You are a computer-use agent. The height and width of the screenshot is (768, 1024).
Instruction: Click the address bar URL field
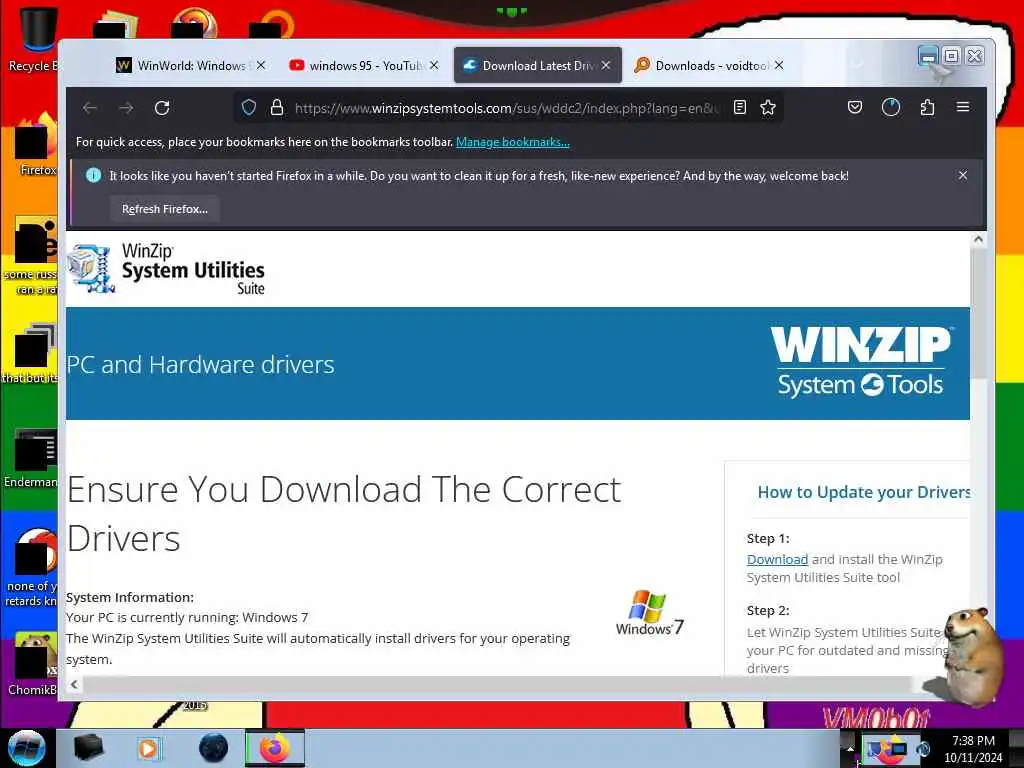[x=506, y=108]
